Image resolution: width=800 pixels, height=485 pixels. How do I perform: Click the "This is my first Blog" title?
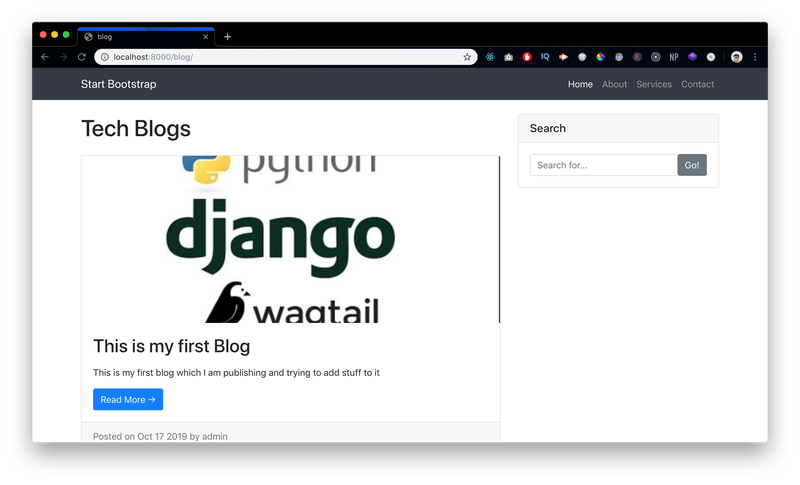(x=171, y=346)
